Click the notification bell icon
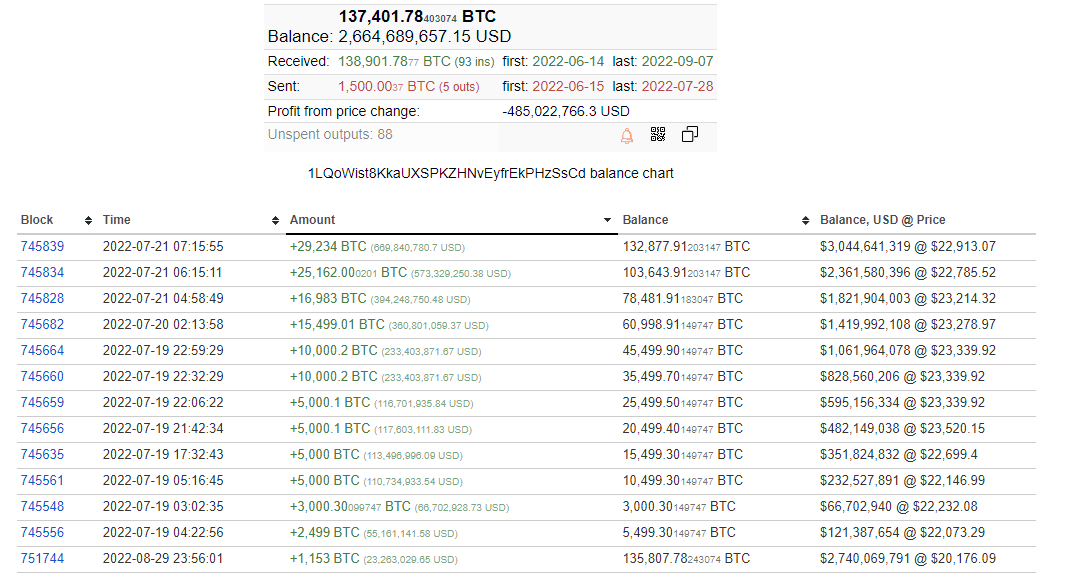The image size is (1065, 583). pyautogui.click(x=627, y=136)
